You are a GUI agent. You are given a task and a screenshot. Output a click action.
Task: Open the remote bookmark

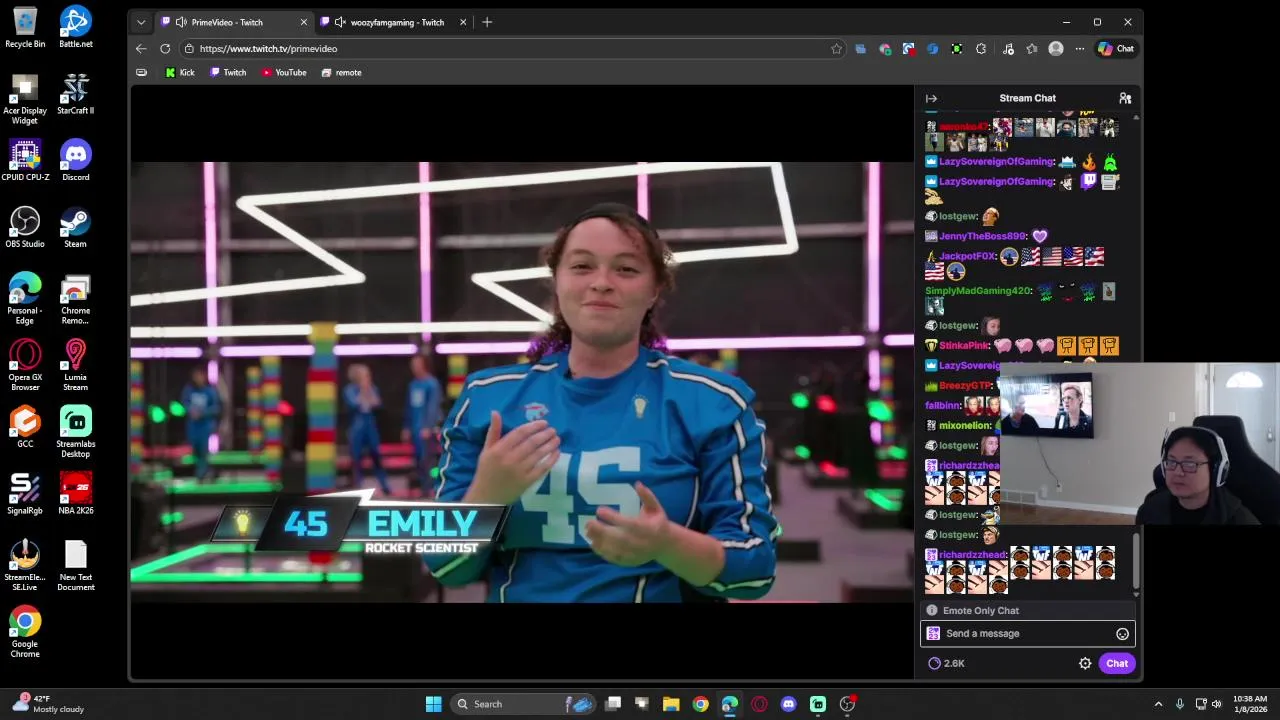pyautogui.click(x=341, y=72)
